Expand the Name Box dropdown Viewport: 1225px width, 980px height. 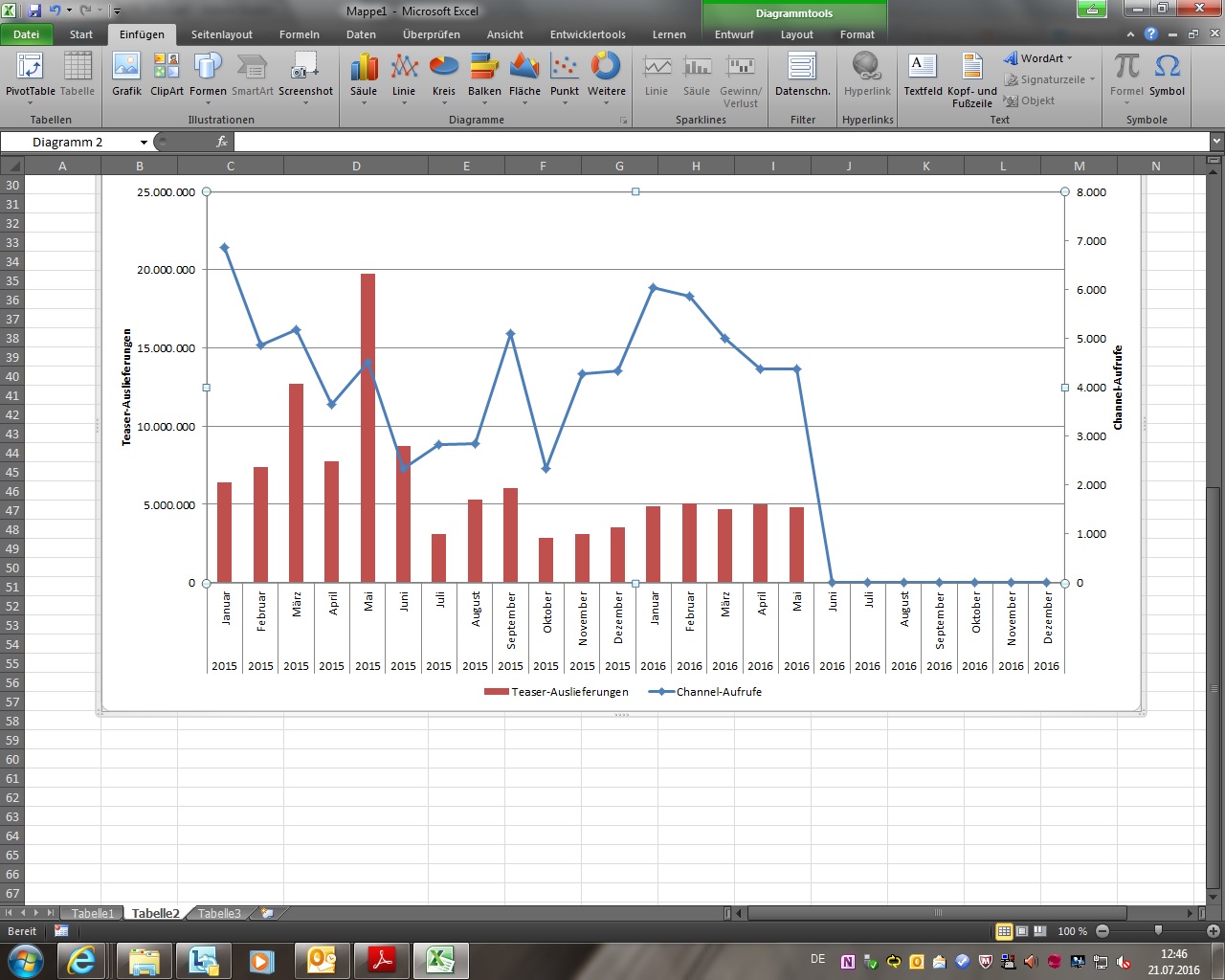(x=144, y=143)
